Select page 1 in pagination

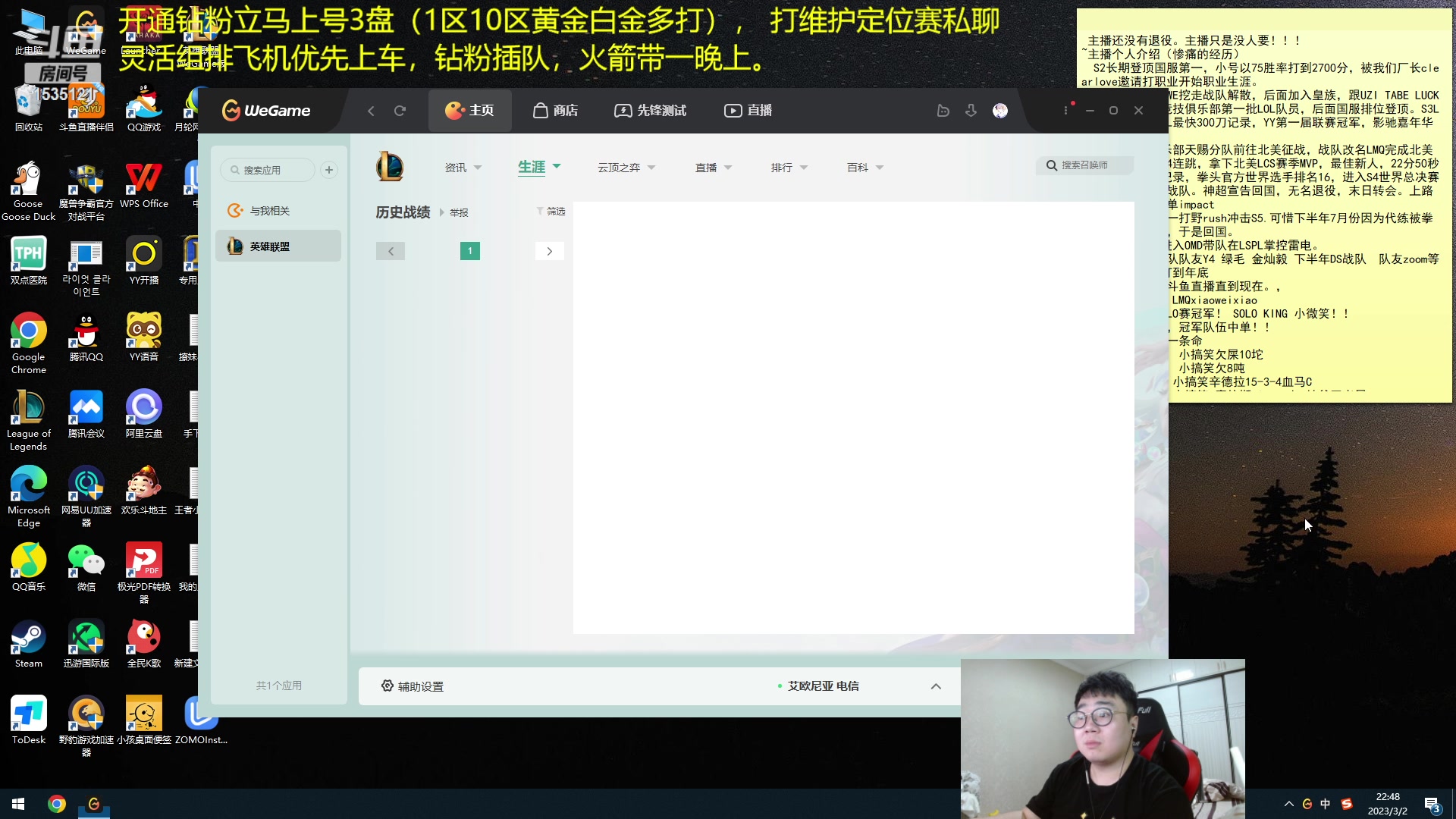click(x=470, y=251)
